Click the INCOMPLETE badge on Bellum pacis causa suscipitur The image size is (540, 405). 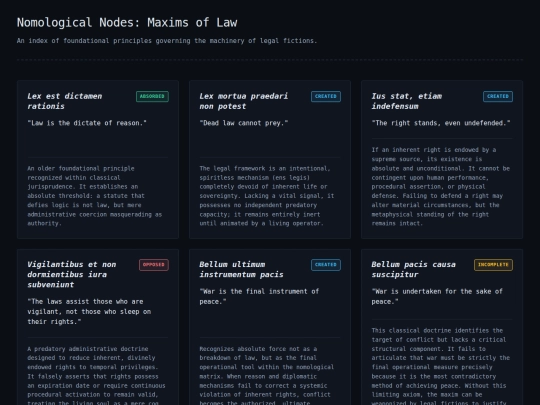[x=493, y=265]
